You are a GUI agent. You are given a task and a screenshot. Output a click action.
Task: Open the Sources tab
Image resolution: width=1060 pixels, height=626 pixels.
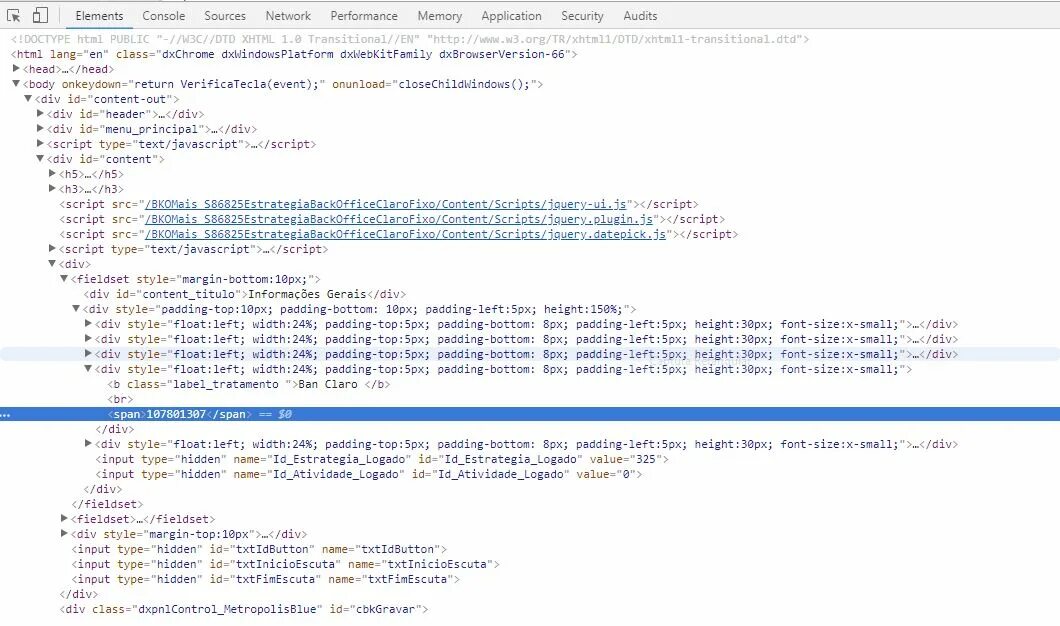coord(225,16)
